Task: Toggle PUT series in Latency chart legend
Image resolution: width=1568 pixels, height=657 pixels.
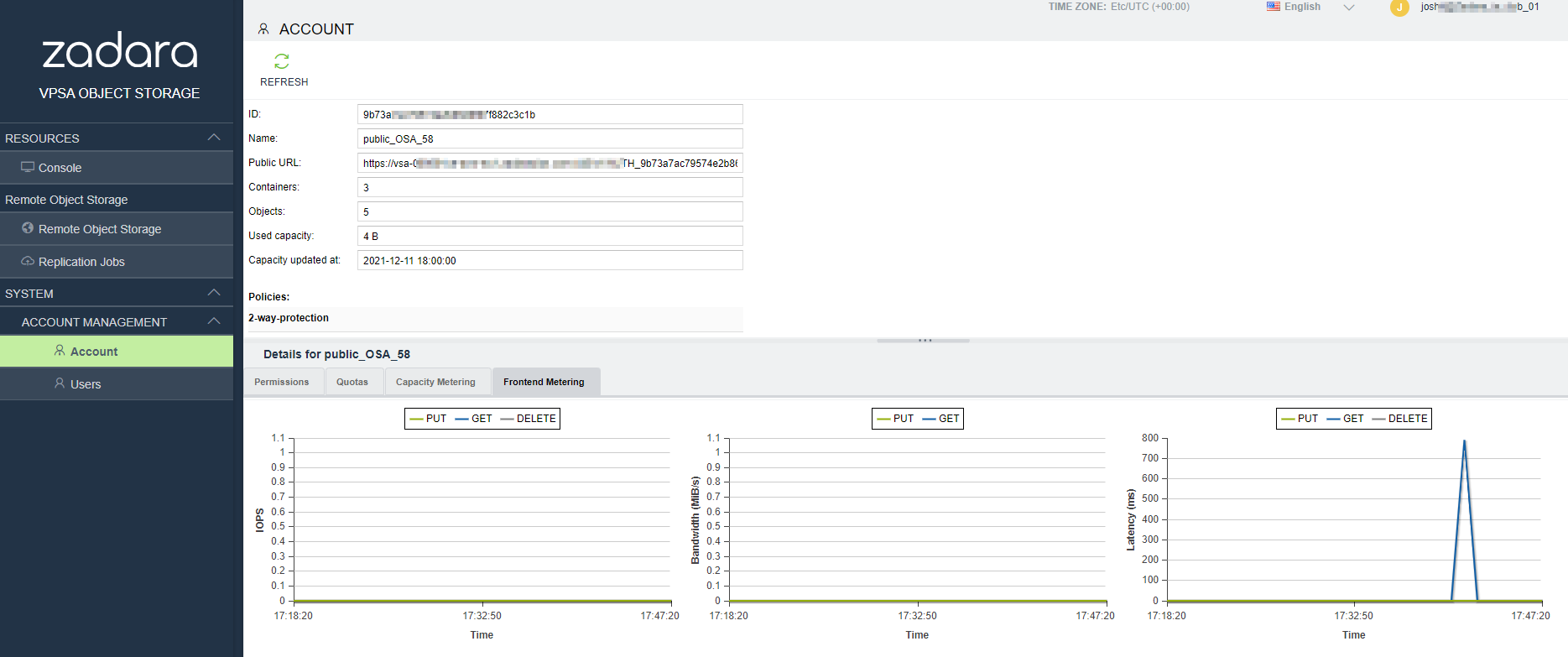Action: [1300, 419]
